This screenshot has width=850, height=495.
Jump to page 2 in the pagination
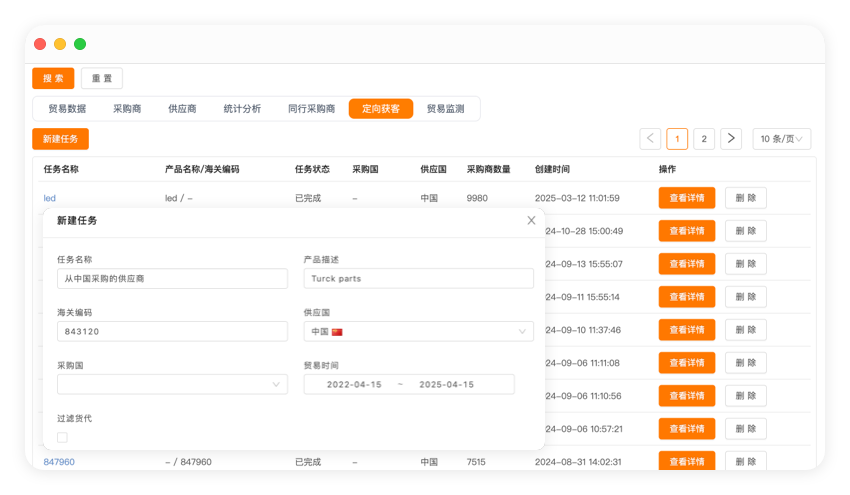[x=704, y=139]
